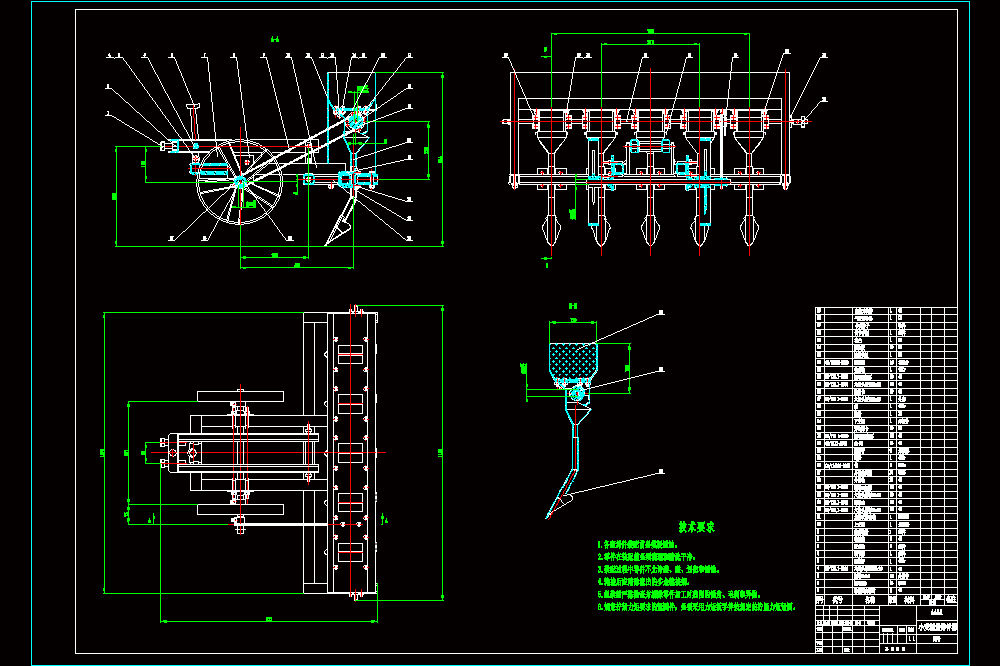The height and width of the screenshot is (666, 1000).
Task: Click the first technical requirement line numbered 1
Action: (637, 545)
